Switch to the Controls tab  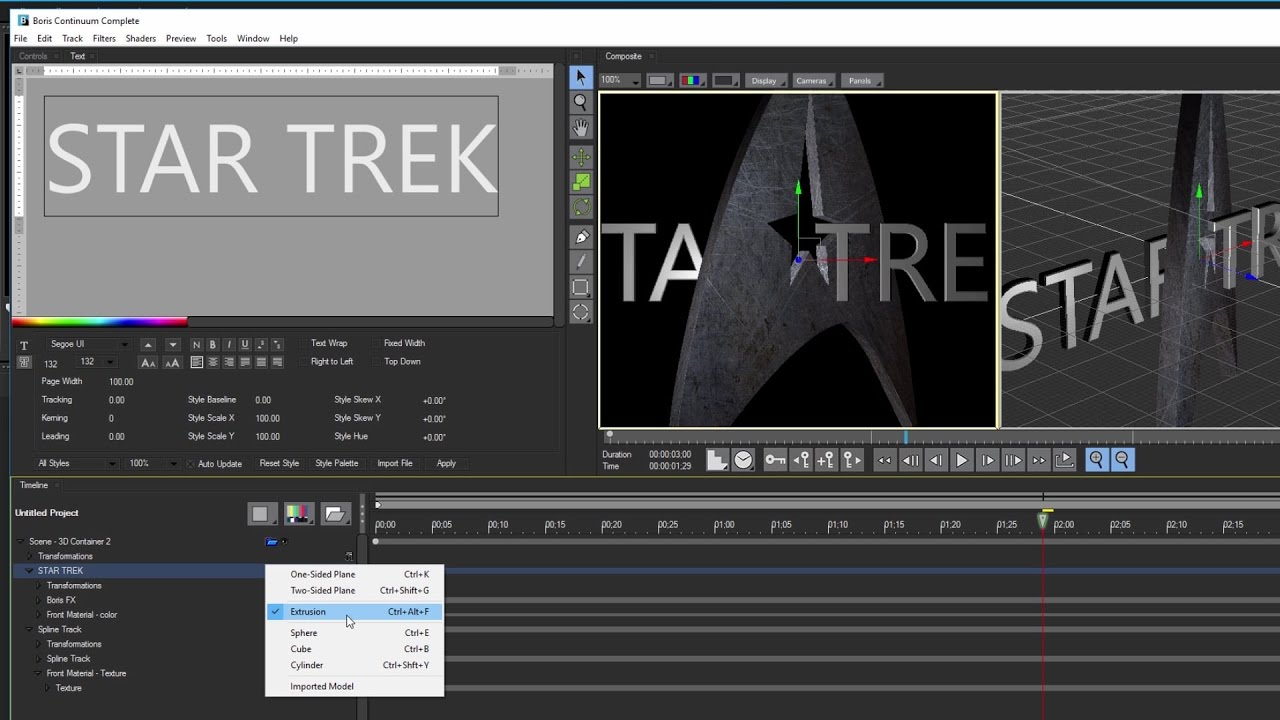coord(33,56)
